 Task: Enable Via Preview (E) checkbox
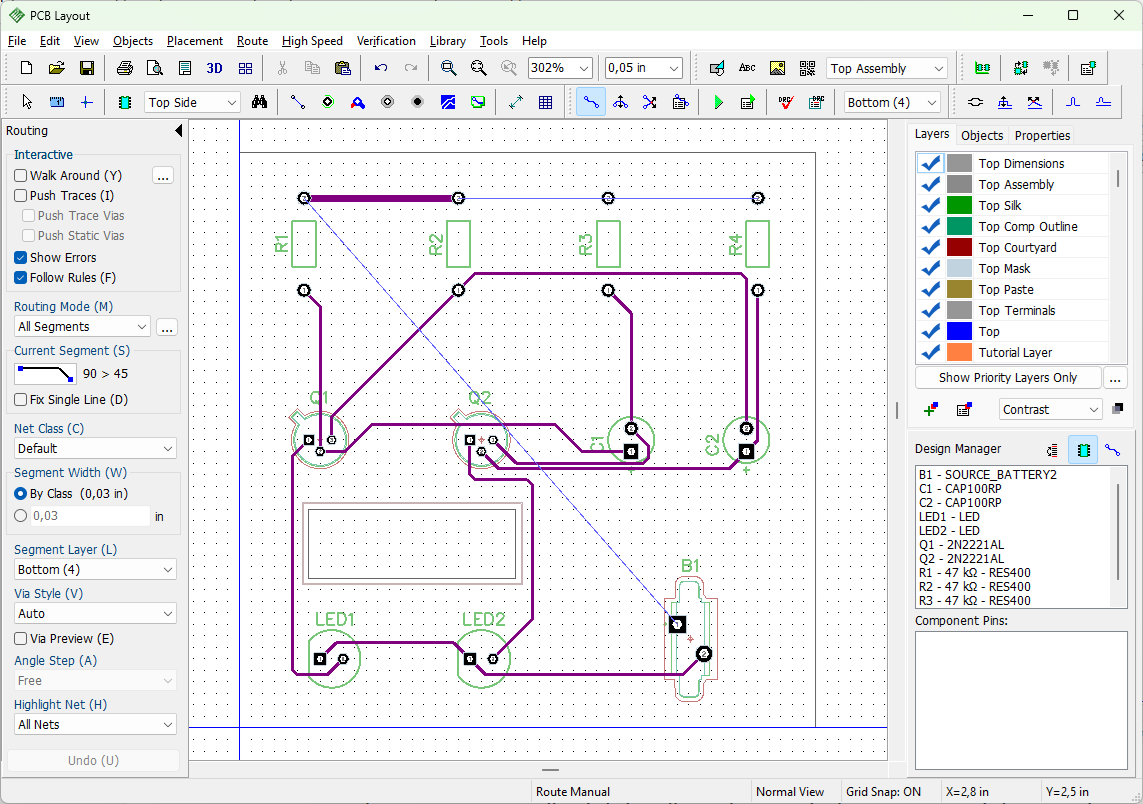[x=20, y=639]
